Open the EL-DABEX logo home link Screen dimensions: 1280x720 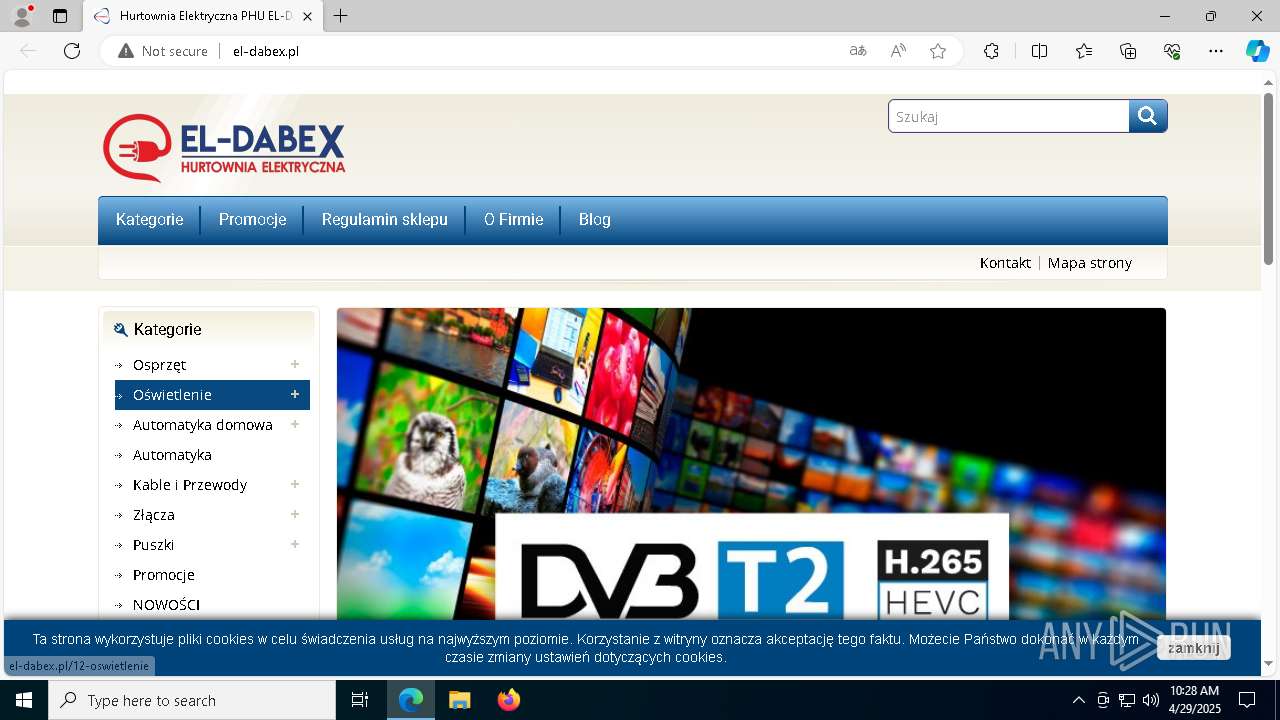point(224,148)
